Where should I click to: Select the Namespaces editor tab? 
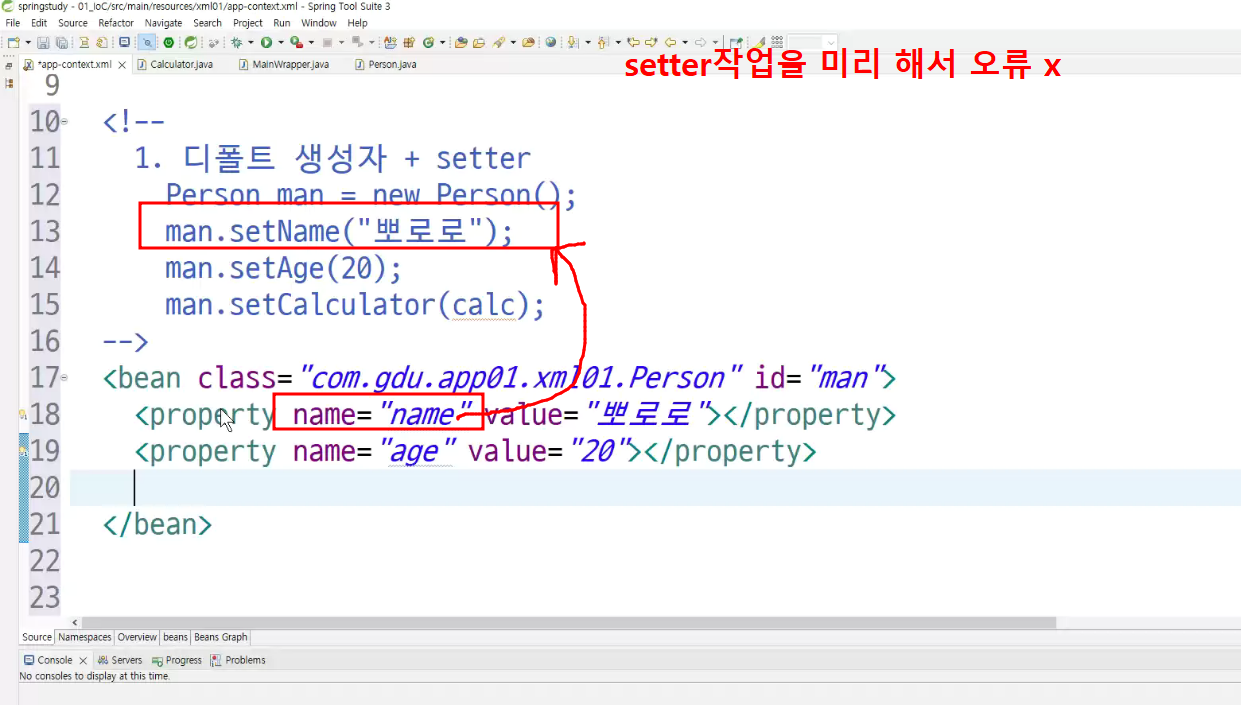(85, 637)
